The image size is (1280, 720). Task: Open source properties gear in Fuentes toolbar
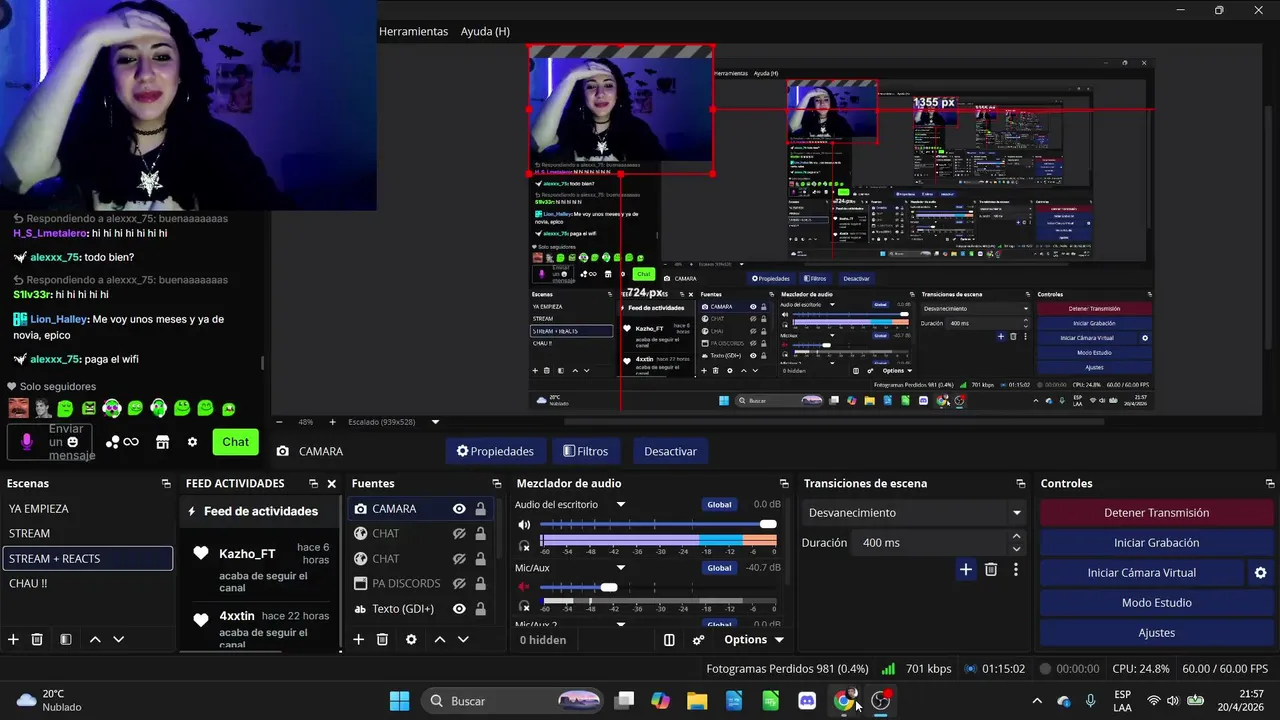[x=411, y=639]
